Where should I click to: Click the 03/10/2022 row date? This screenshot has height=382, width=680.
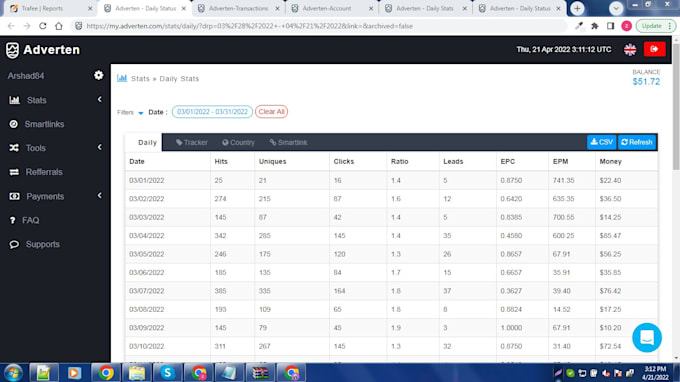point(147,346)
